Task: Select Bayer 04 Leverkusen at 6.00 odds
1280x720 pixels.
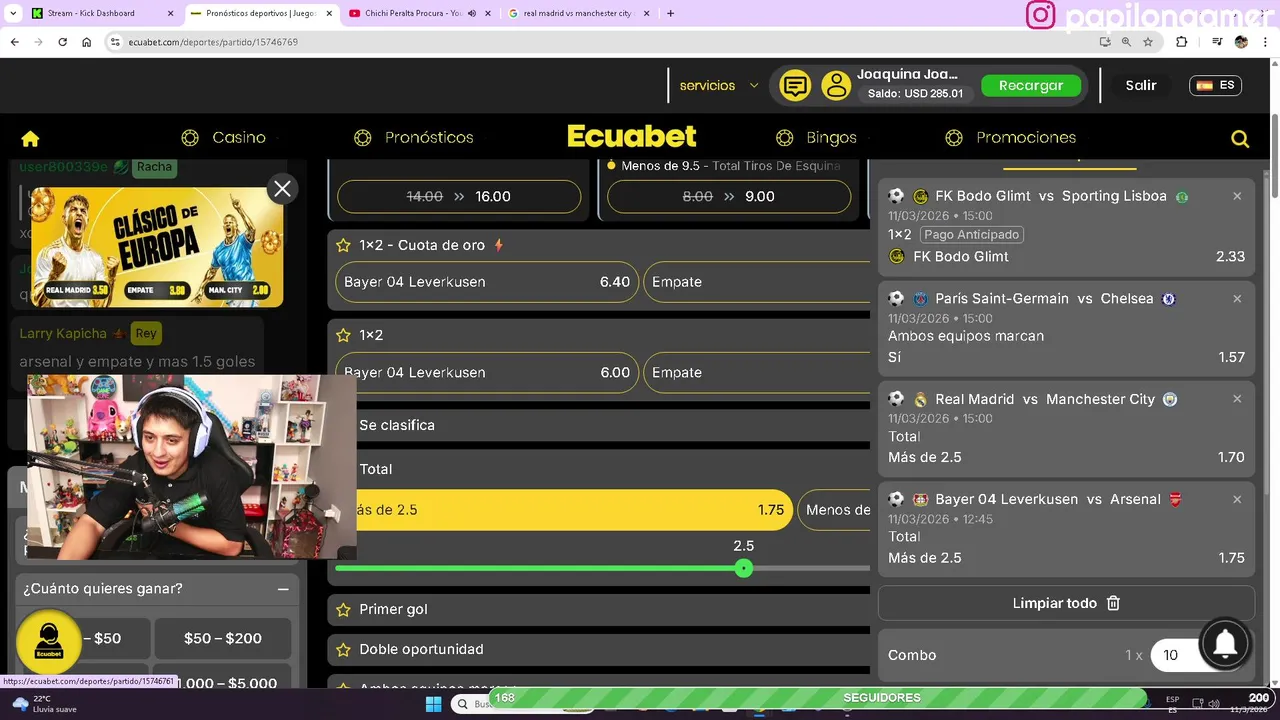Action: tap(487, 372)
